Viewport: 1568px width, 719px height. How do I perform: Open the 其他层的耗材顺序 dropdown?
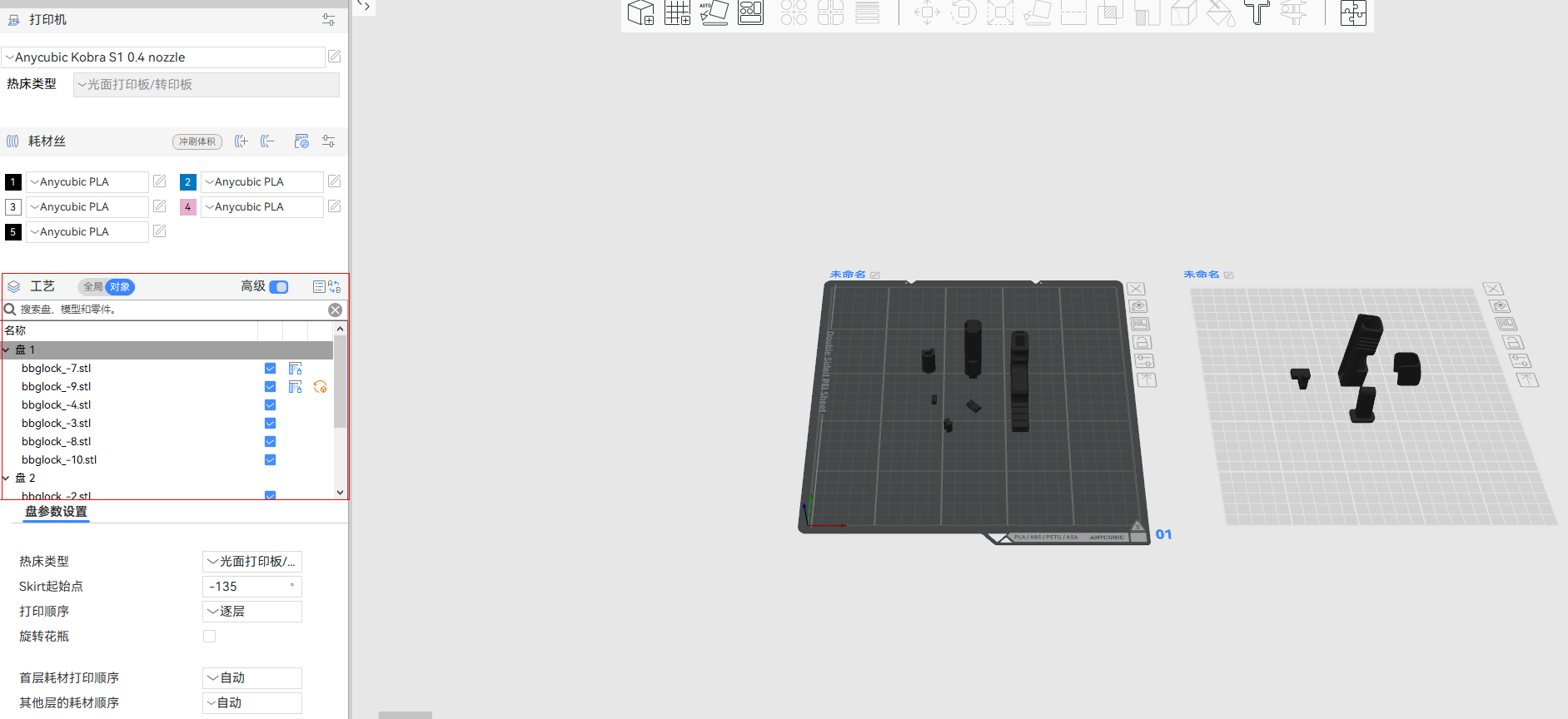coord(252,703)
